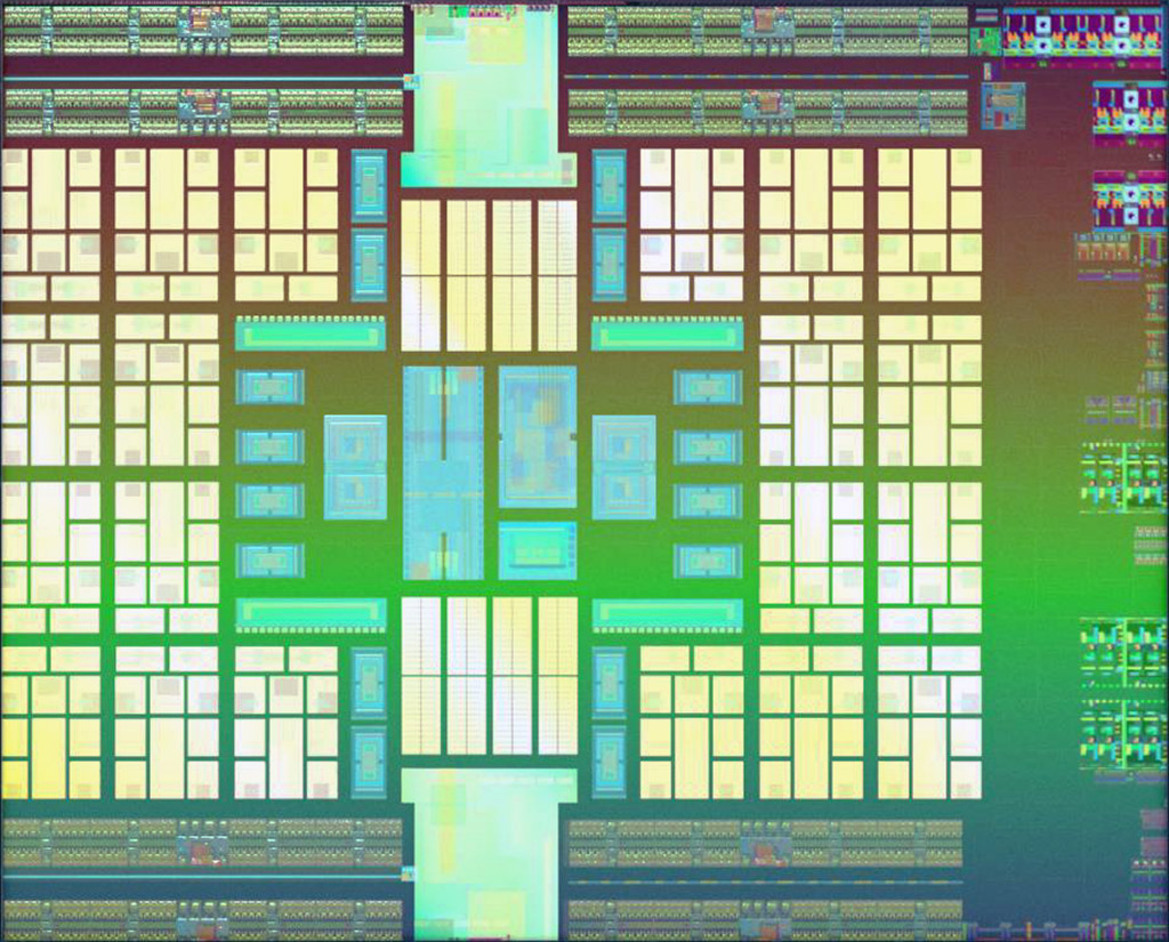Click the long teal bar upper-right of center
Screen dimensions: 1169x942
[x=667, y=333]
